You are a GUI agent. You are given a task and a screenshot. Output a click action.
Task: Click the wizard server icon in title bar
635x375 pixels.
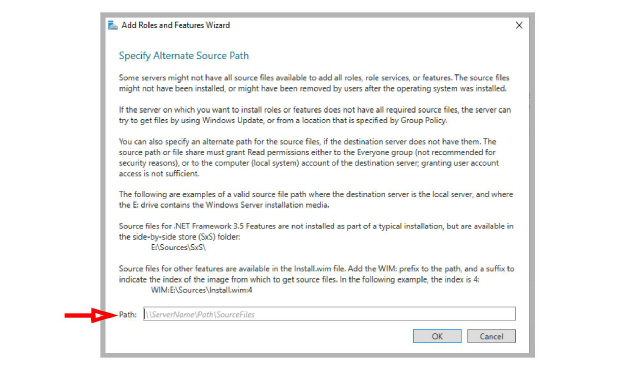[113, 26]
